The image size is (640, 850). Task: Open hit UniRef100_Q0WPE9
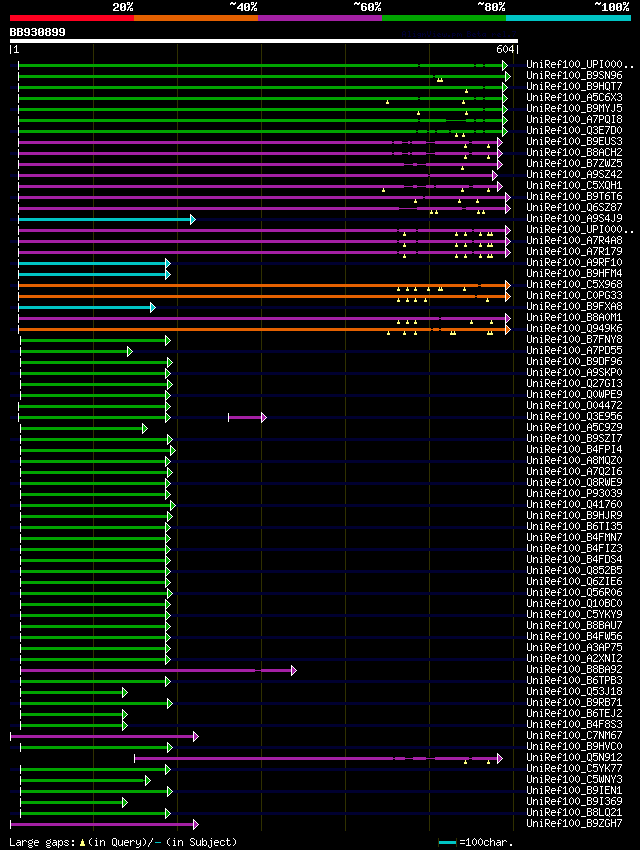(x=574, y=394)
